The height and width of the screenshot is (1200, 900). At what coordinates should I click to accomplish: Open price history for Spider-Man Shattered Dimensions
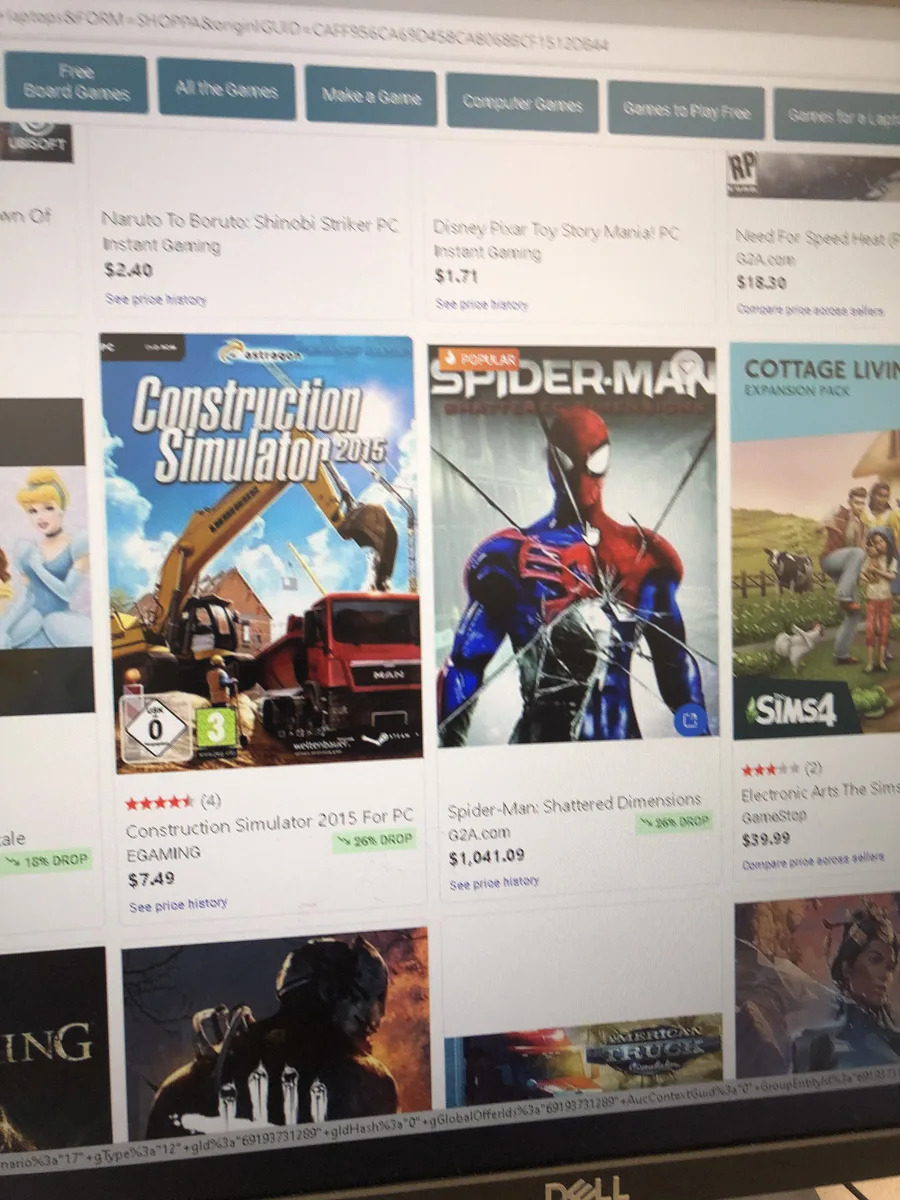coord(494,883)
